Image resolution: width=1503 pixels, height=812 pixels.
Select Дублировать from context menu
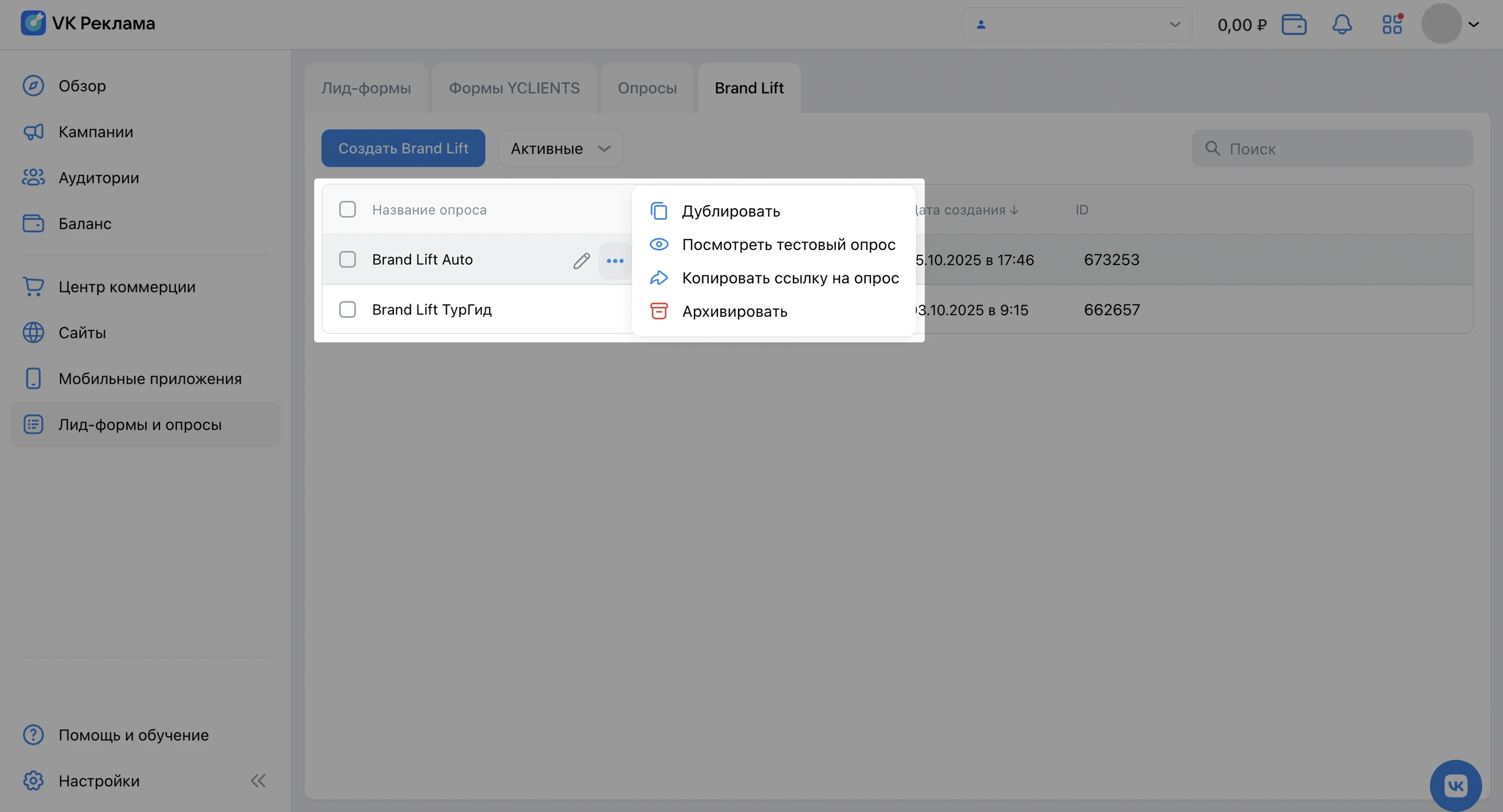click(731, 211)
